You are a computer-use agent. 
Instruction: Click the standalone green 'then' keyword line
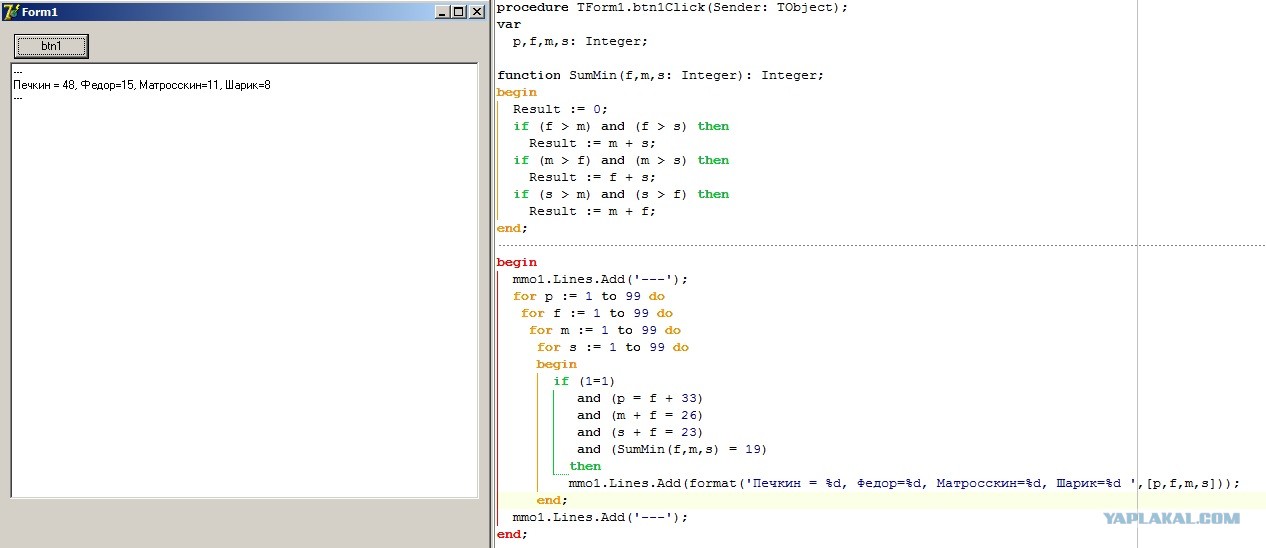tap(585, 466)
